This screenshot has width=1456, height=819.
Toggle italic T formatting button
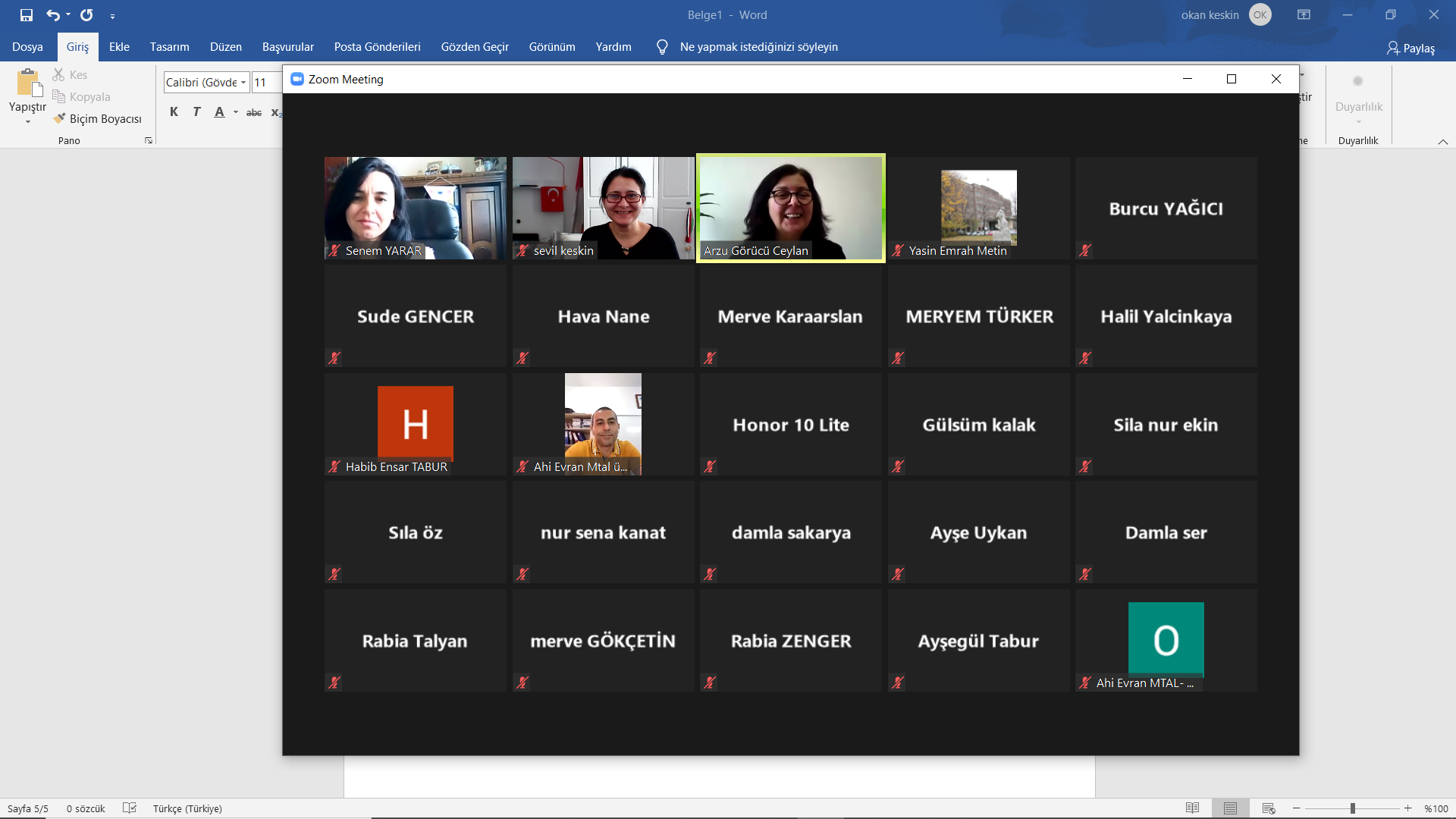[x=196, y=112]
